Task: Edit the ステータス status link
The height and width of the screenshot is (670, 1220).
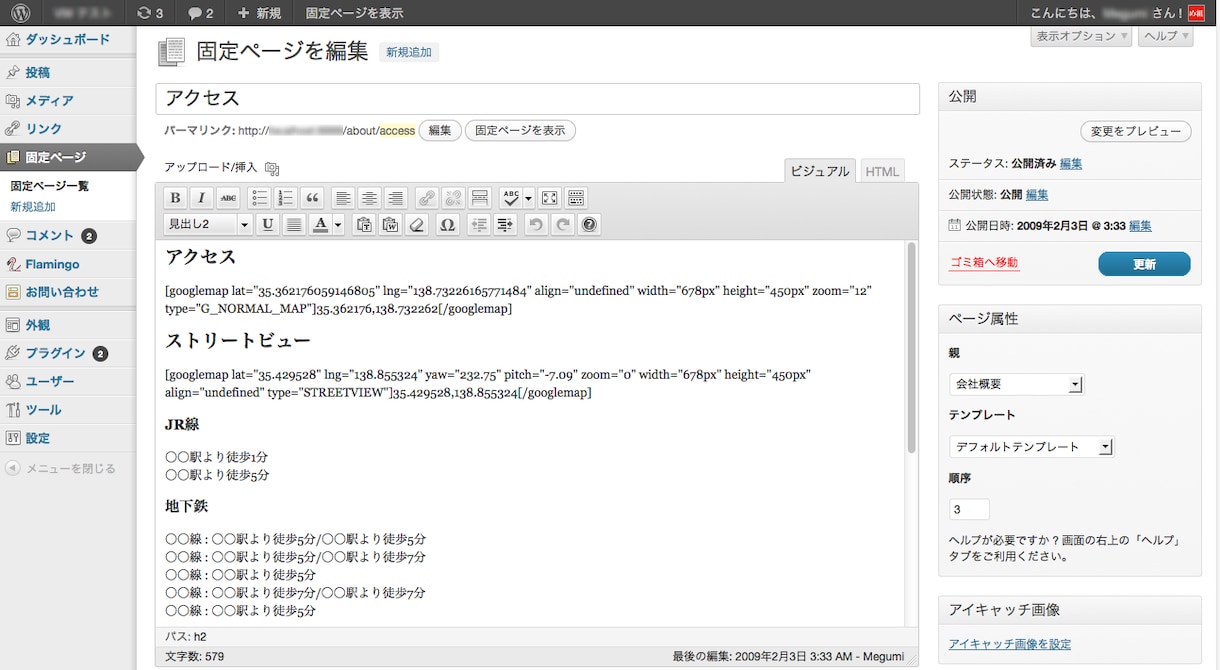Action: point(1071,163)
